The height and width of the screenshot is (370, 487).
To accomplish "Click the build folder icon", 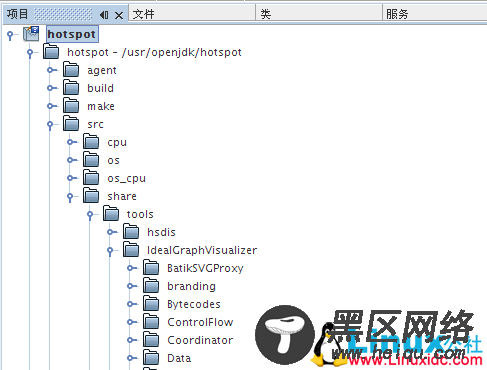I will point(71,88).
